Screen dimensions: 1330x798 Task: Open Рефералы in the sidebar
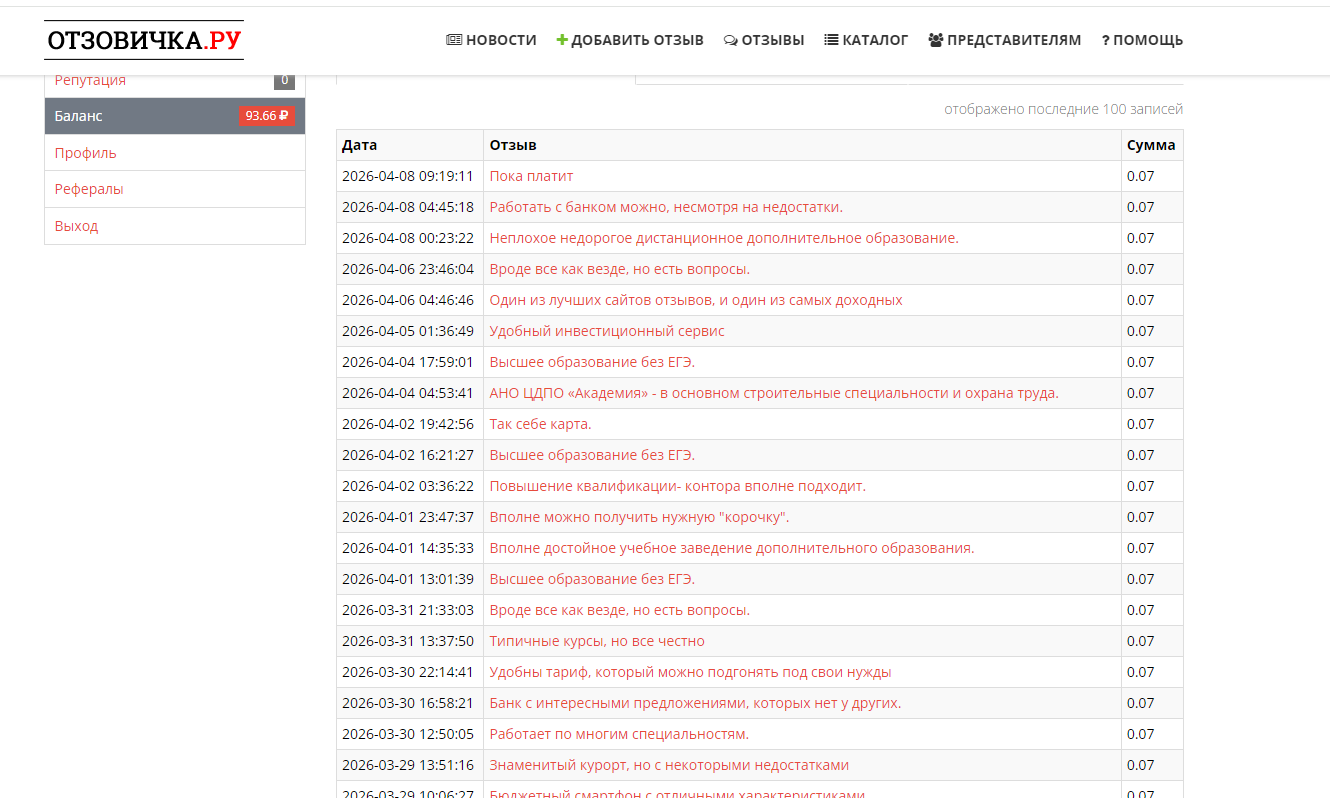175,189
